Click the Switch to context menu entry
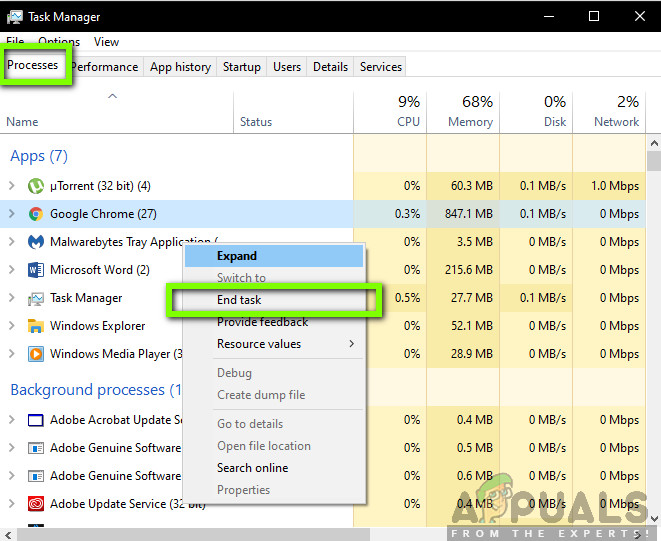 [274, 278]
